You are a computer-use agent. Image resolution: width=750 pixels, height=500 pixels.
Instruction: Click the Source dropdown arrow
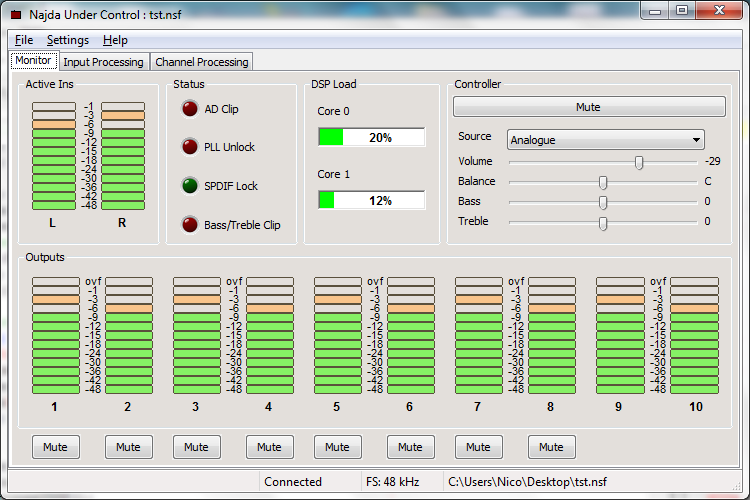696,140
